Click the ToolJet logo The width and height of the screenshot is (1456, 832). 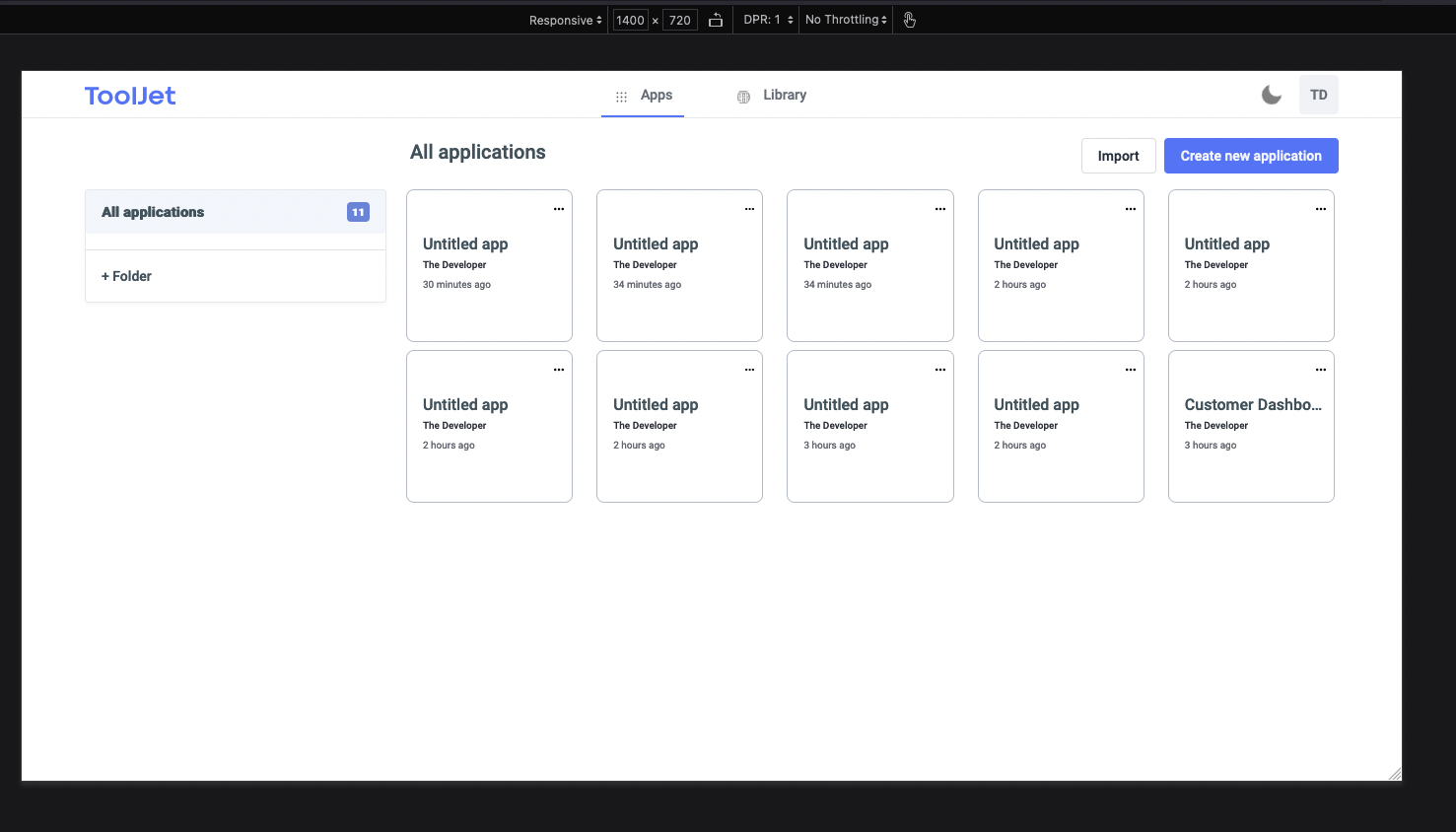click(130, 96)
